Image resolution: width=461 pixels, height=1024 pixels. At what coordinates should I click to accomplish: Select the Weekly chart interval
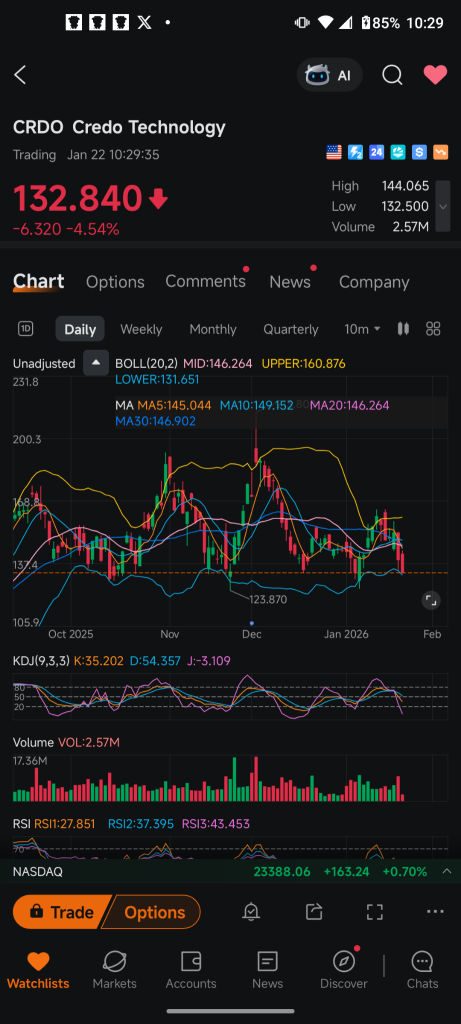pyautogui.click(x=141, y=329)
